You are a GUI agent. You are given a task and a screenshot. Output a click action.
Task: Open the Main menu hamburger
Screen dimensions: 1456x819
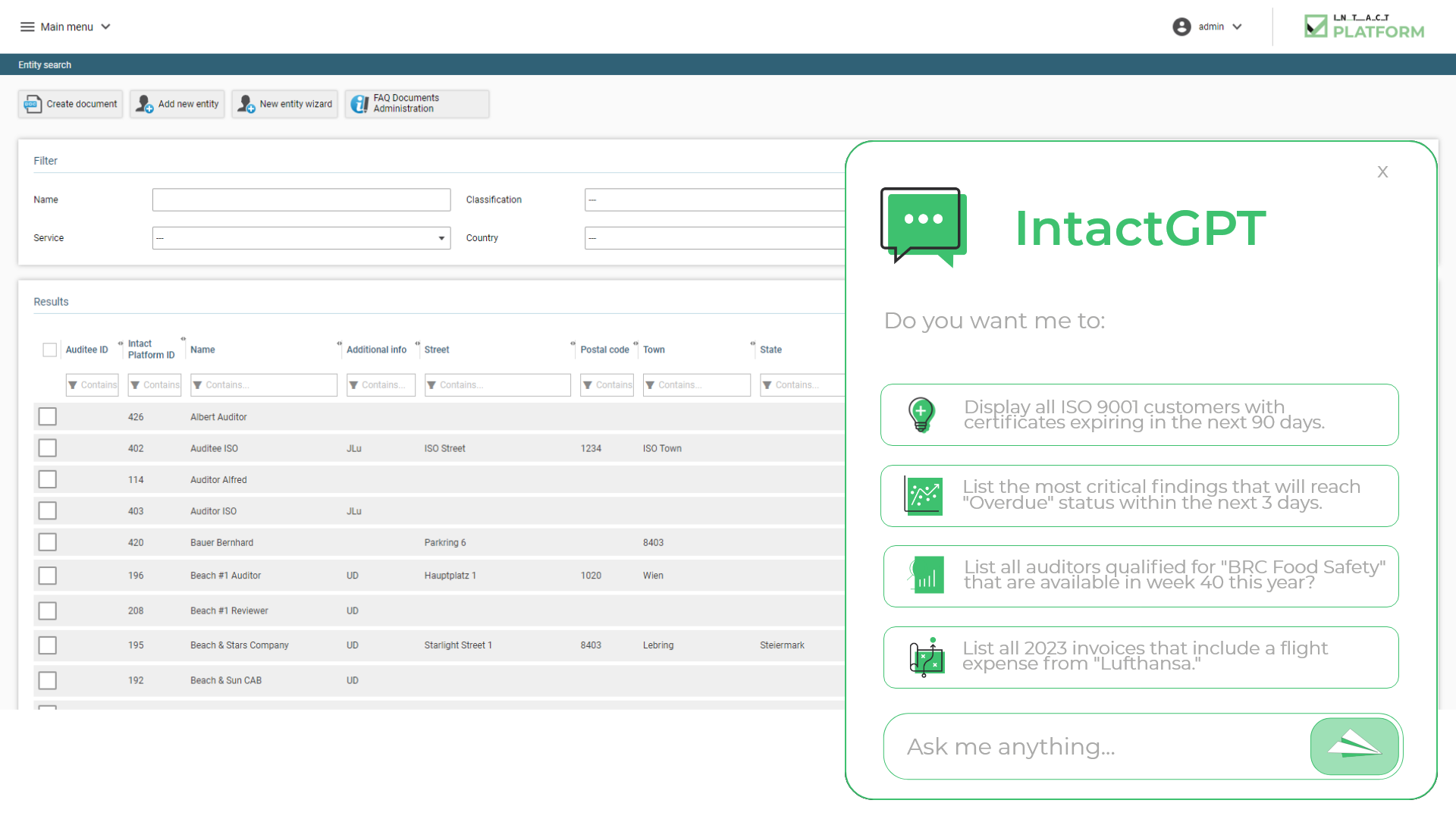point(27,27)
